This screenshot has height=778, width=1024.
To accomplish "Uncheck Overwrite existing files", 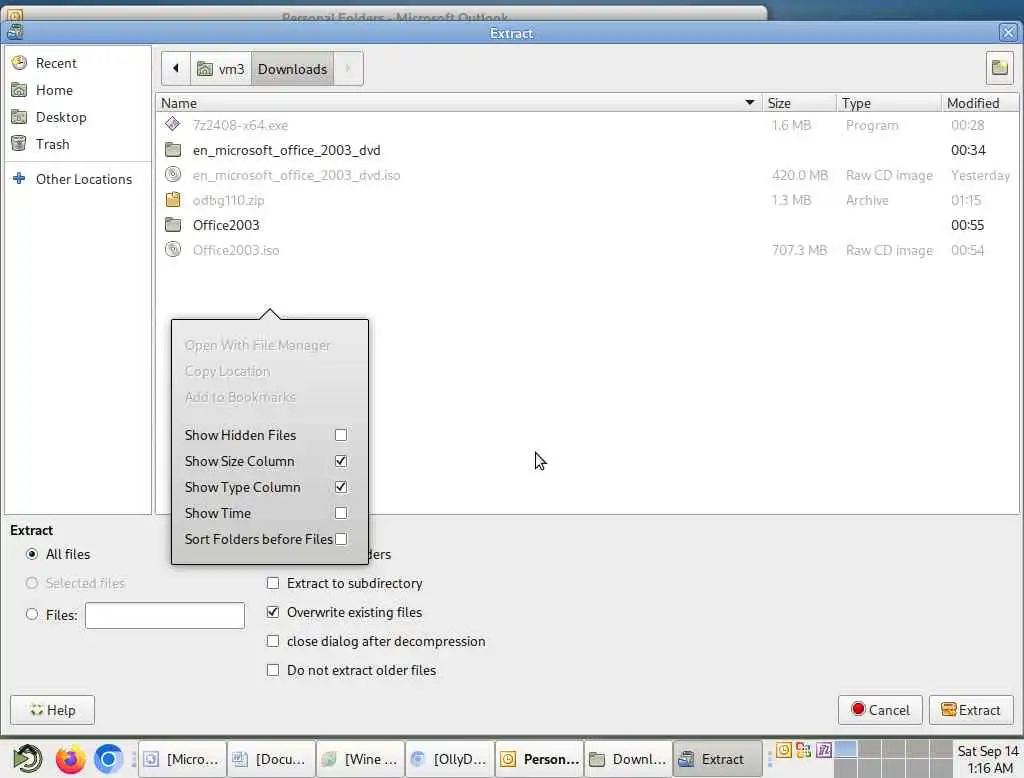I will [273, 612].
